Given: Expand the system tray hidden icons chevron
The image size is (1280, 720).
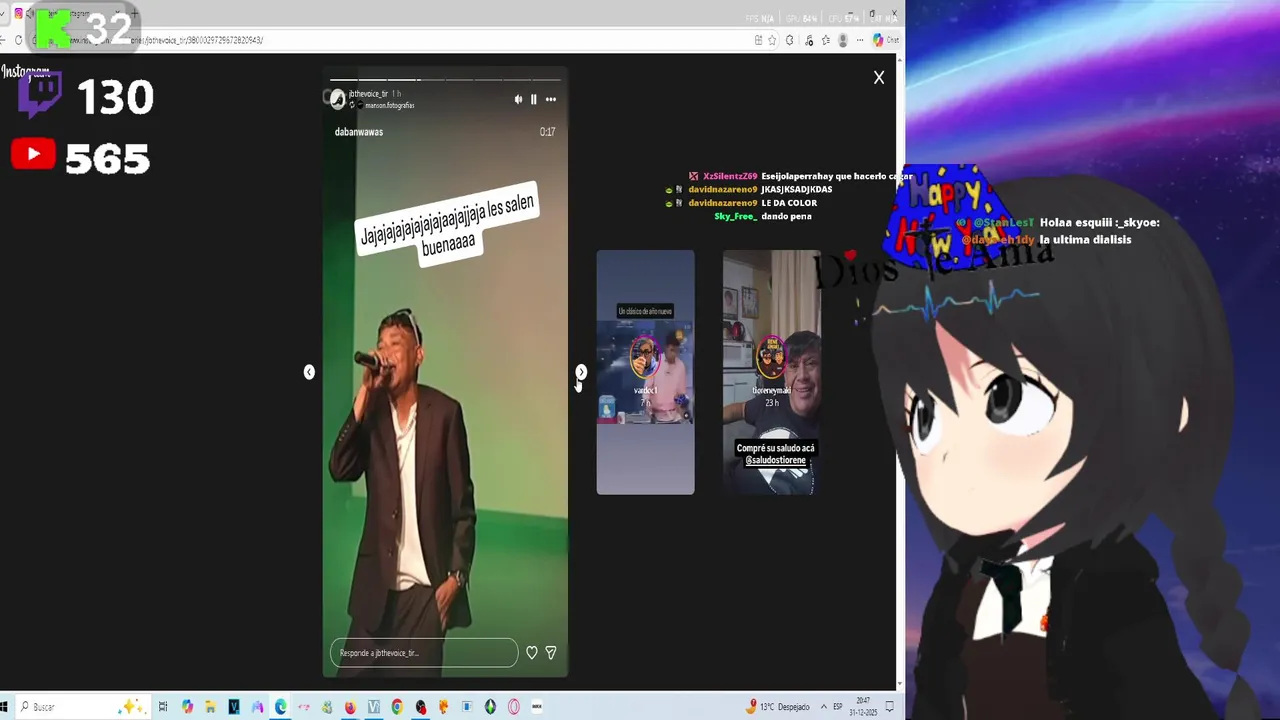Looking at the screenshot, I should click(x=824, y=707).
